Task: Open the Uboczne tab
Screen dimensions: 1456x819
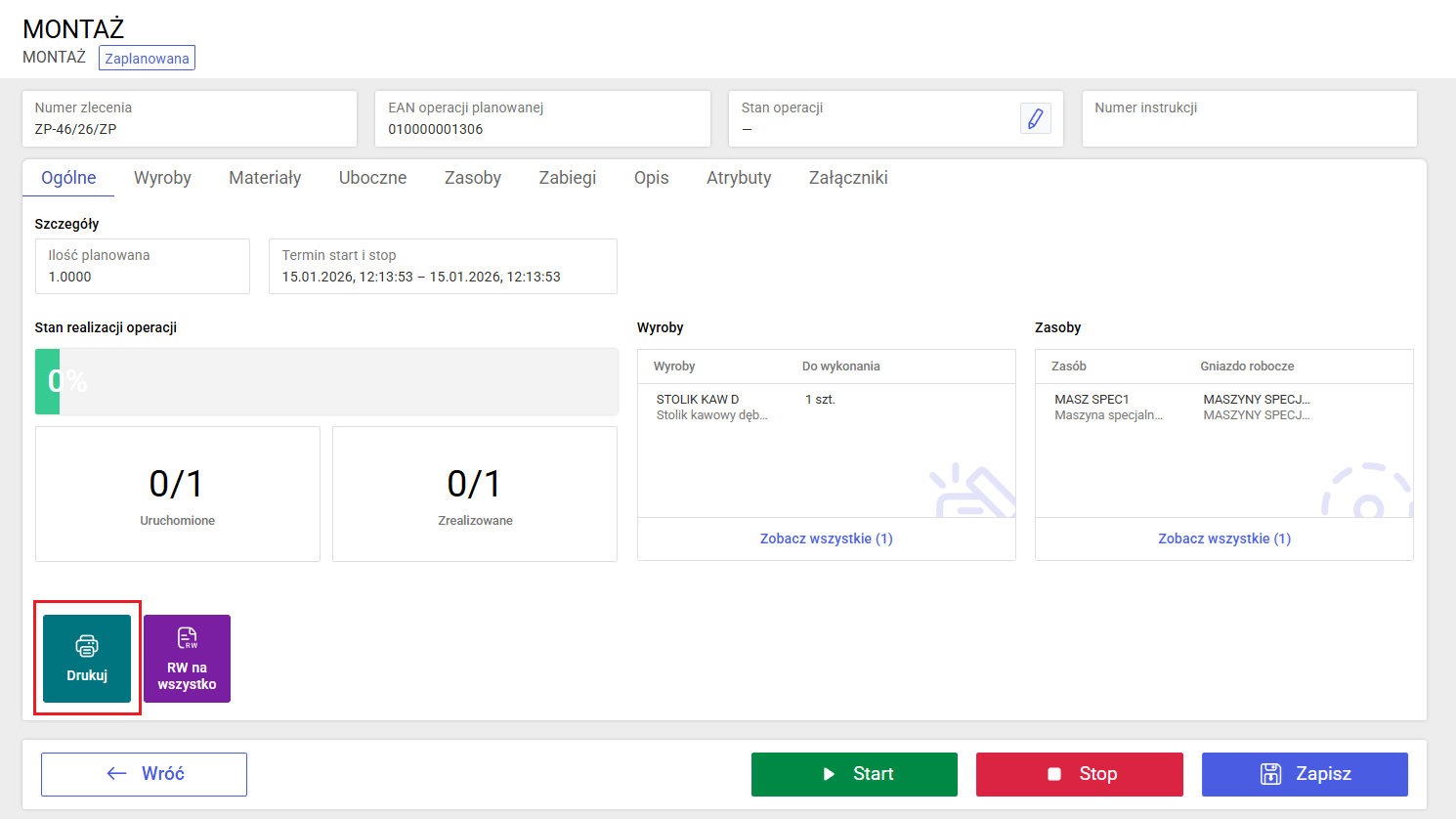Action: (x=372, y=178)
